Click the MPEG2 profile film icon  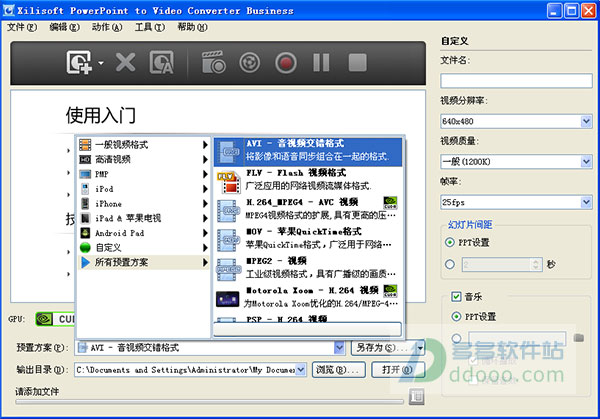tap(228, 270)
